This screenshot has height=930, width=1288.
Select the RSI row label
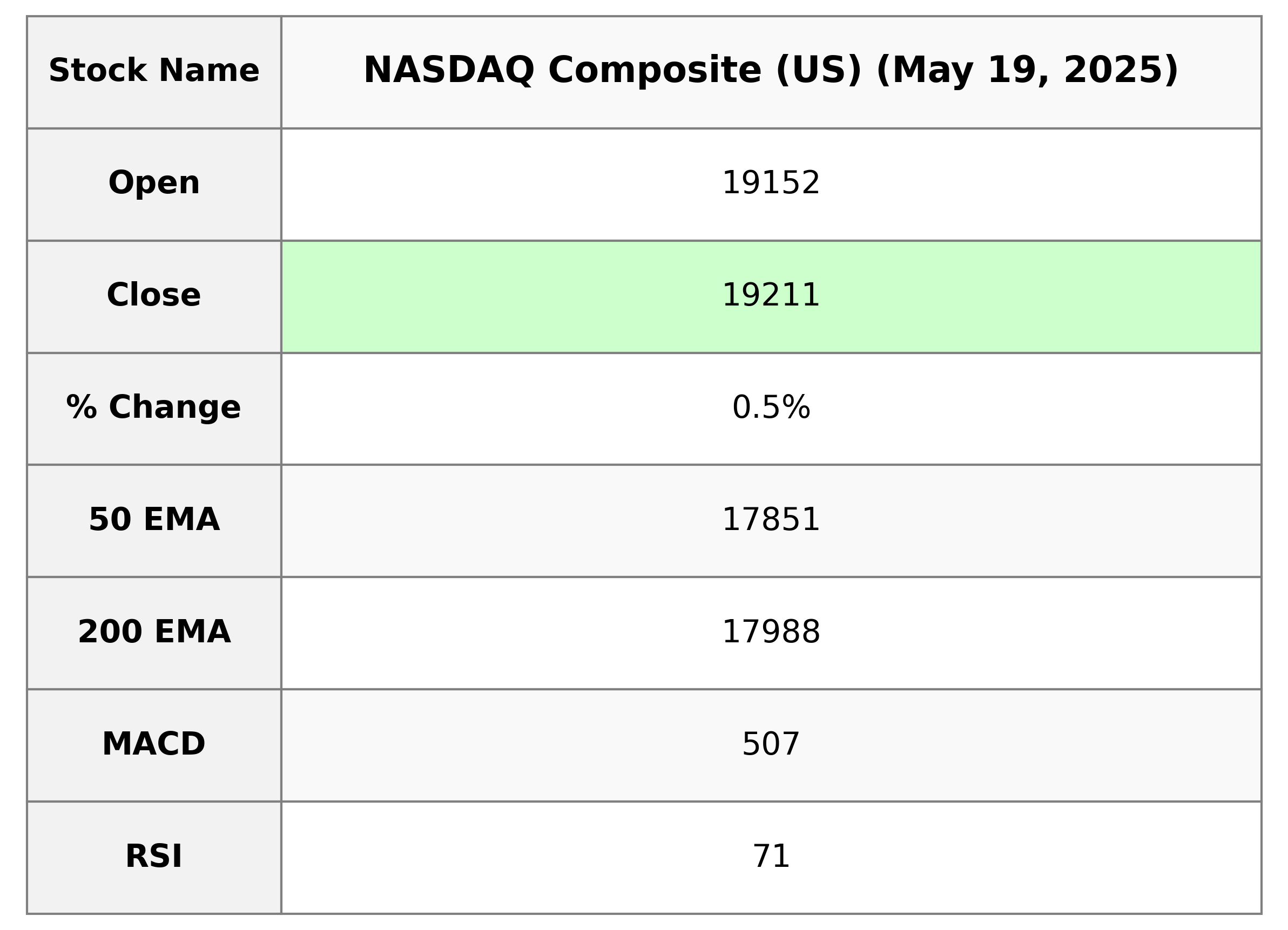click(154, 856)
